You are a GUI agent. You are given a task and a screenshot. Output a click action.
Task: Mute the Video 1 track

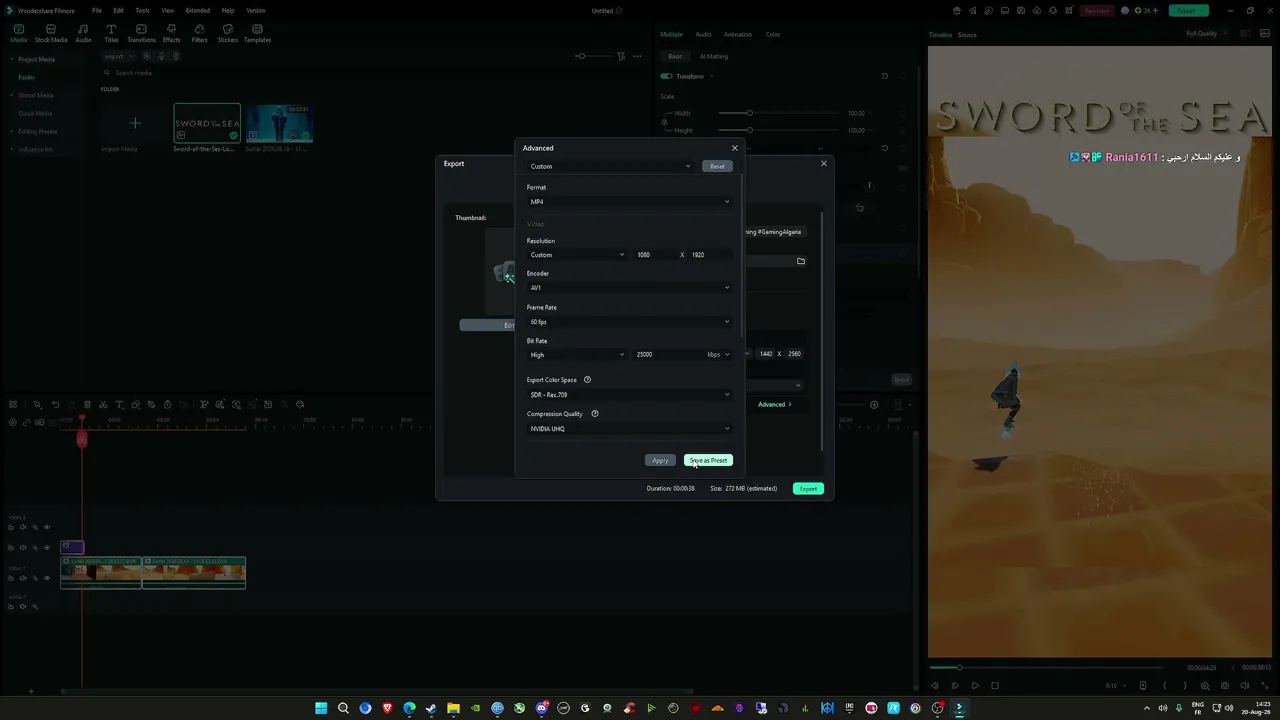point(23,578)
